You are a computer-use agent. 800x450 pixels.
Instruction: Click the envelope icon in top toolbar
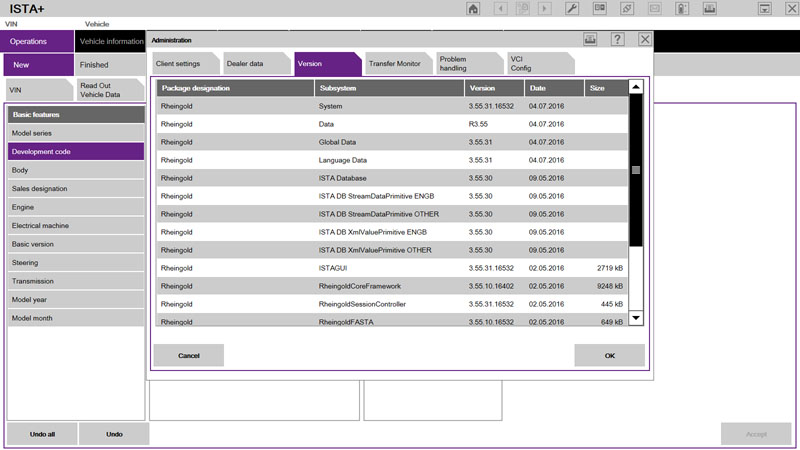(655, 9)
